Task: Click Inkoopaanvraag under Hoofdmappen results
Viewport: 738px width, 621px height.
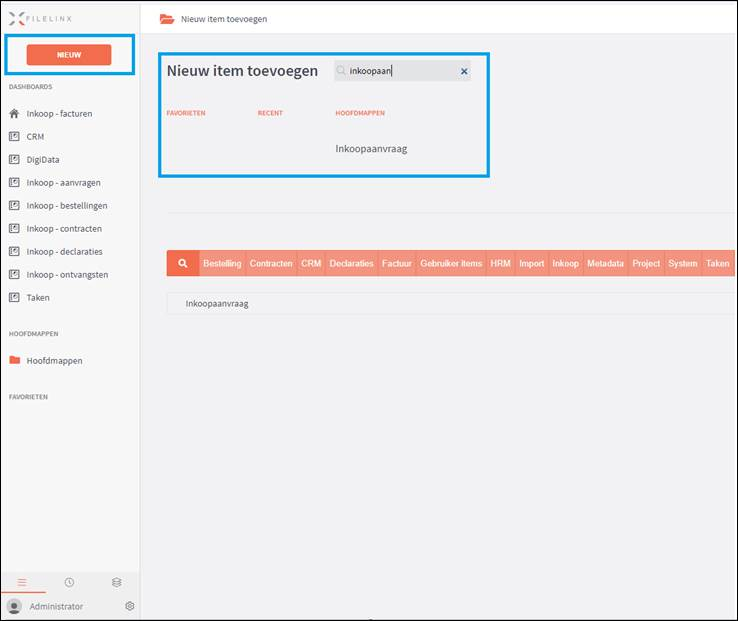Action: pos(371,149)
